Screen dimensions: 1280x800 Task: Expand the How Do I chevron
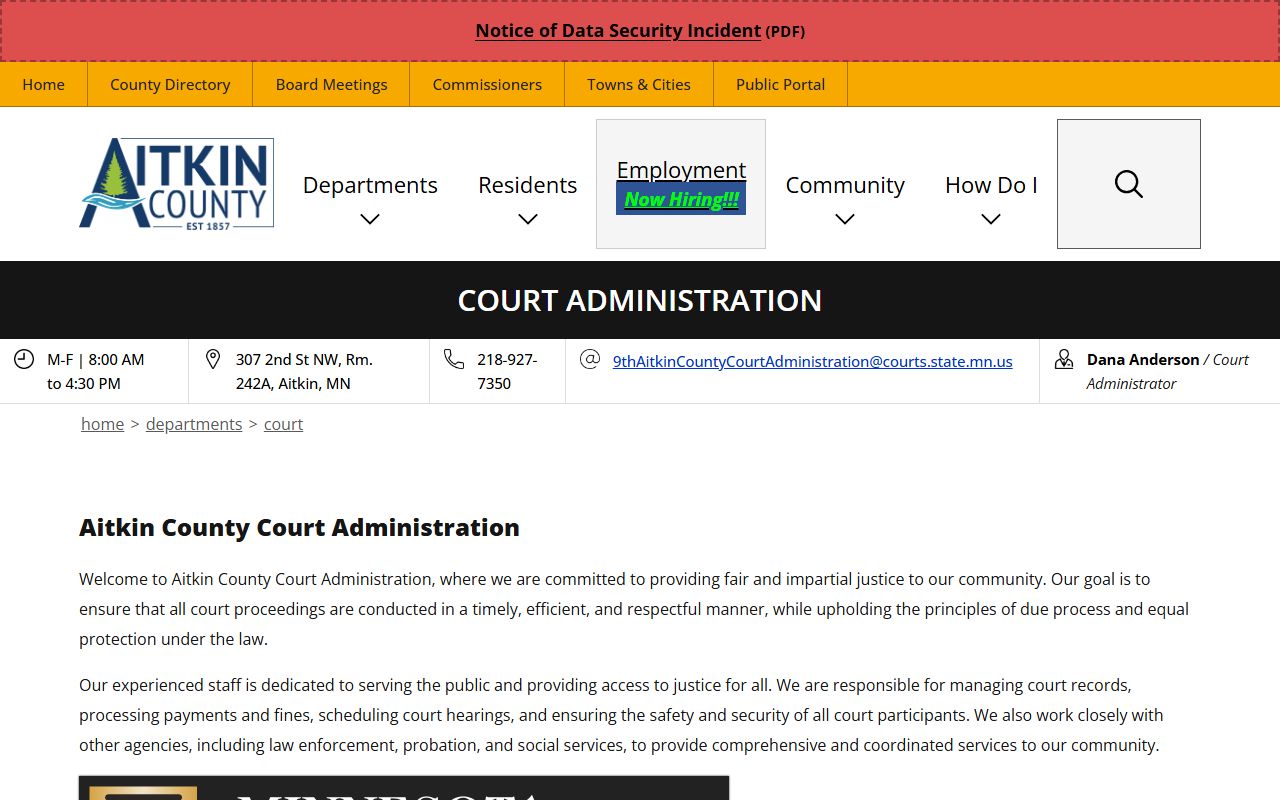tap(991, 219)
